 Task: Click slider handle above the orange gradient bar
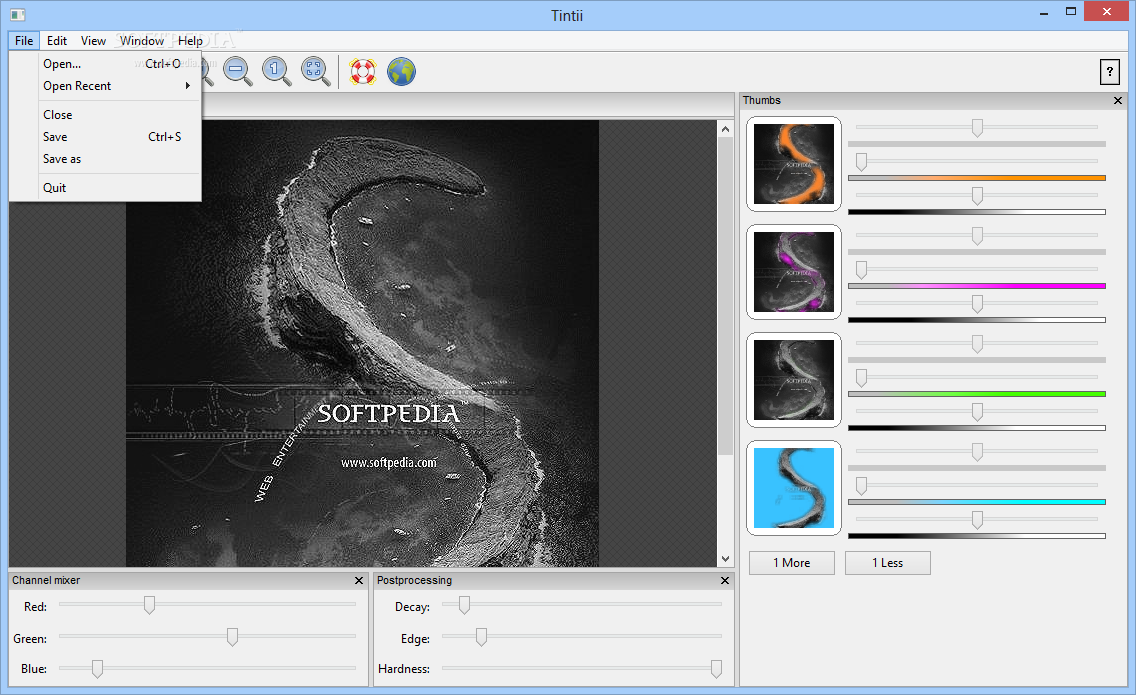tap(861, 162)
